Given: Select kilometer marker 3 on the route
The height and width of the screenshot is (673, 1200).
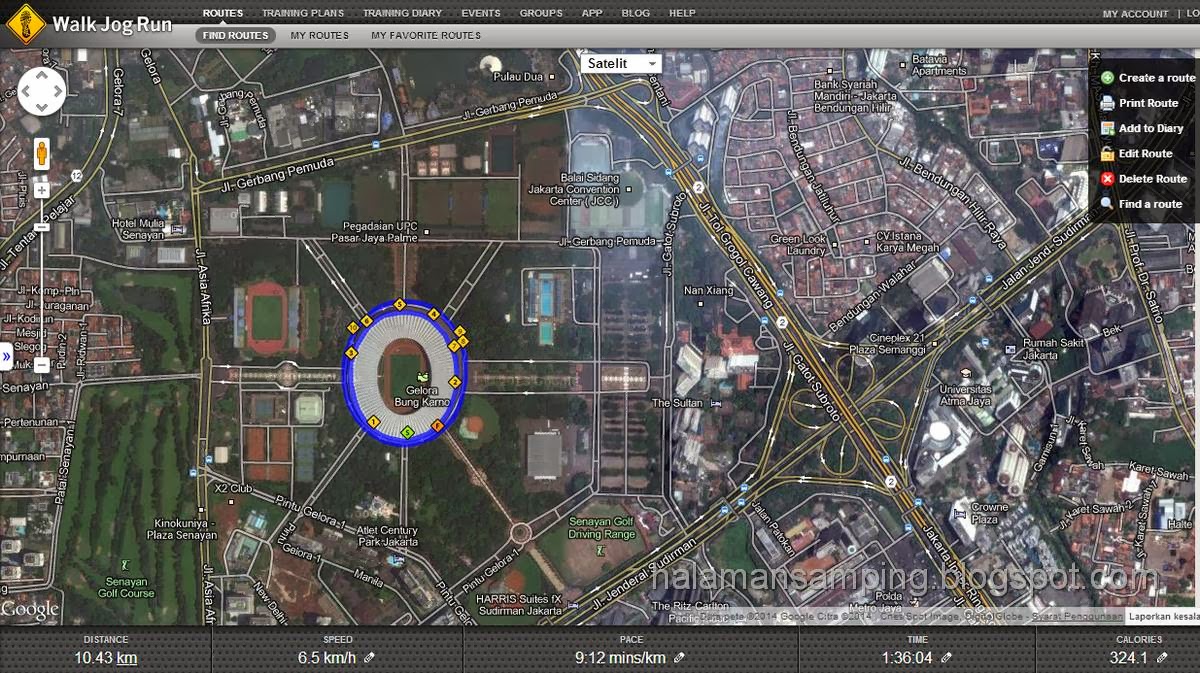Looking at the screenshot, I should pos(351,353).
